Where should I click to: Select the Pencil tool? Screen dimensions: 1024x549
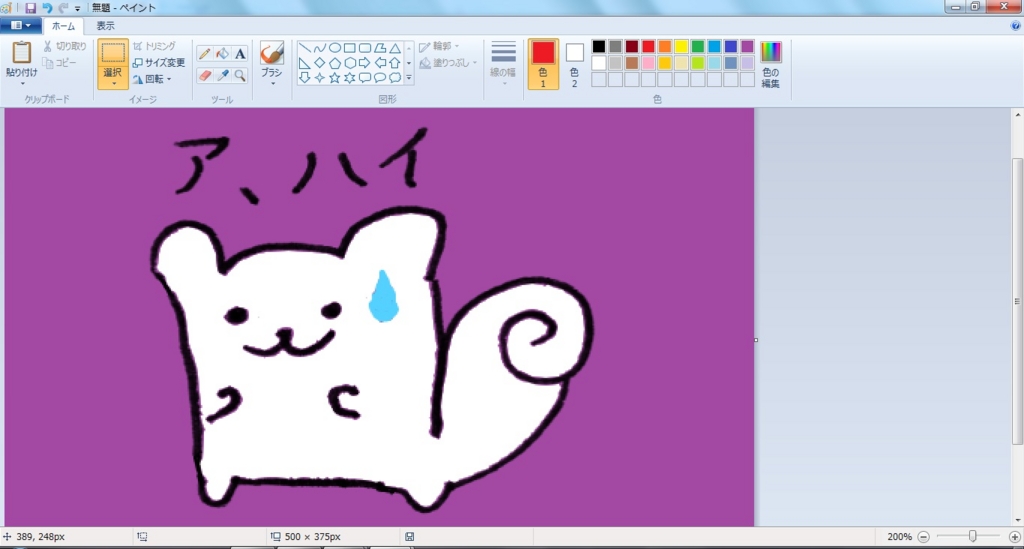[x=204, y=54]
